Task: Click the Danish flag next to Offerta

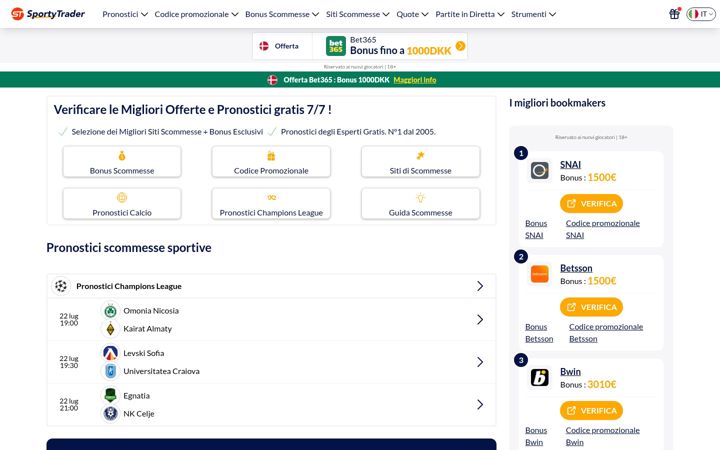Action: tap(264, 46)
